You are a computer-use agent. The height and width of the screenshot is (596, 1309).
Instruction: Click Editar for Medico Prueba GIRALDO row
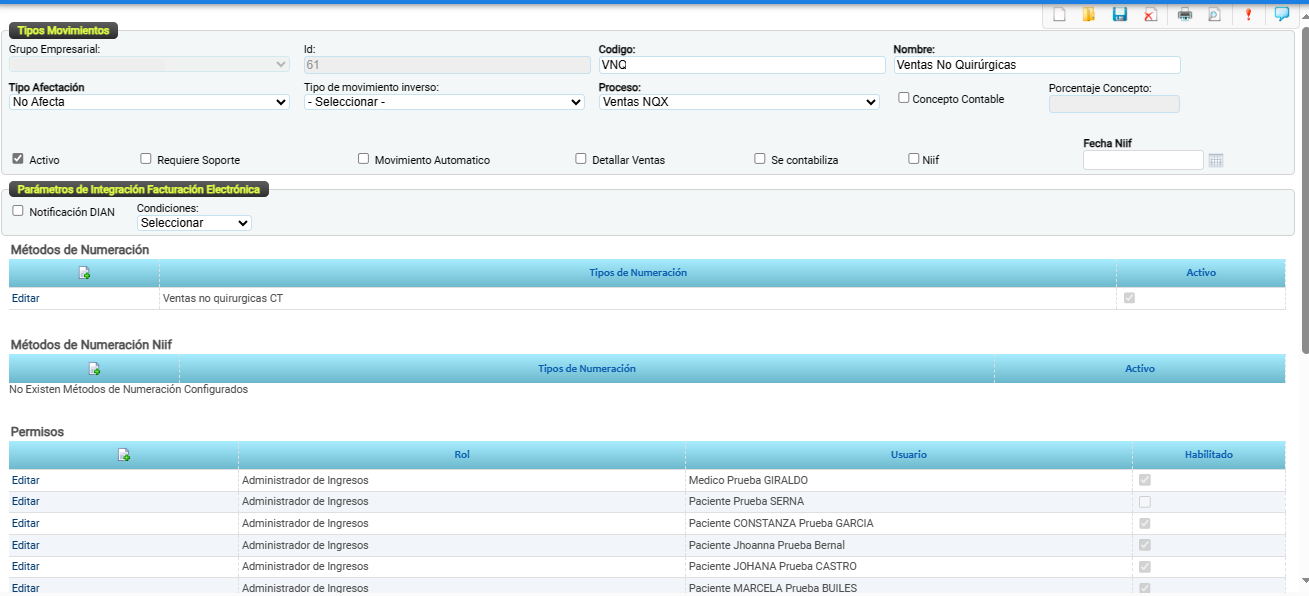[26, 480]
